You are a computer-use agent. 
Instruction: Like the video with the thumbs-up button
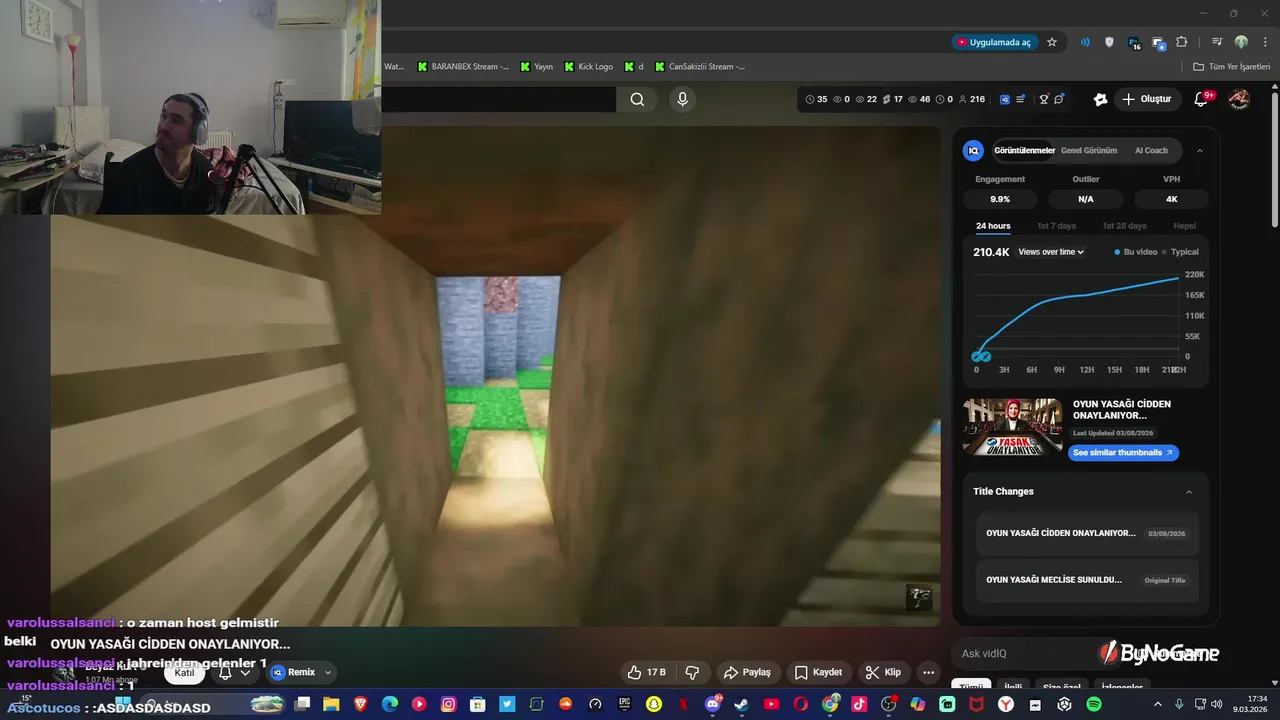tap(646, 672)
